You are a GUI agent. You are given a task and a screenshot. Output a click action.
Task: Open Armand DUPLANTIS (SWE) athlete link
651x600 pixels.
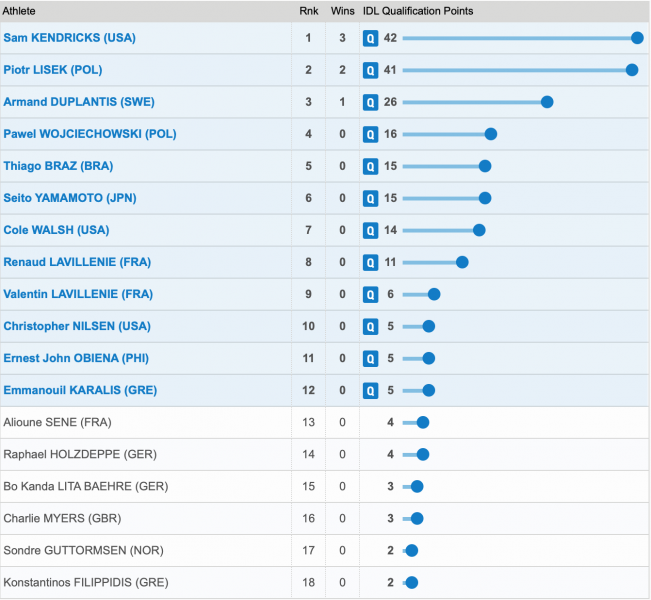click(79, 102)
